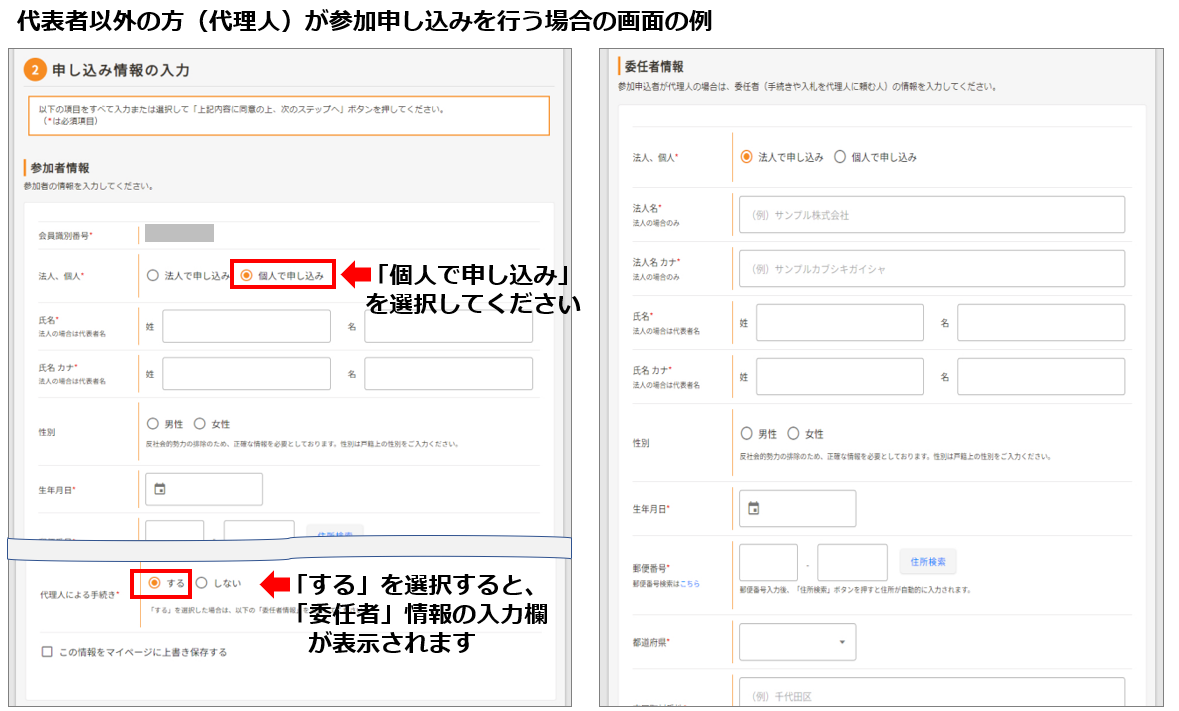Open the 'こちら' postal code search link

[x=690, y=583]
